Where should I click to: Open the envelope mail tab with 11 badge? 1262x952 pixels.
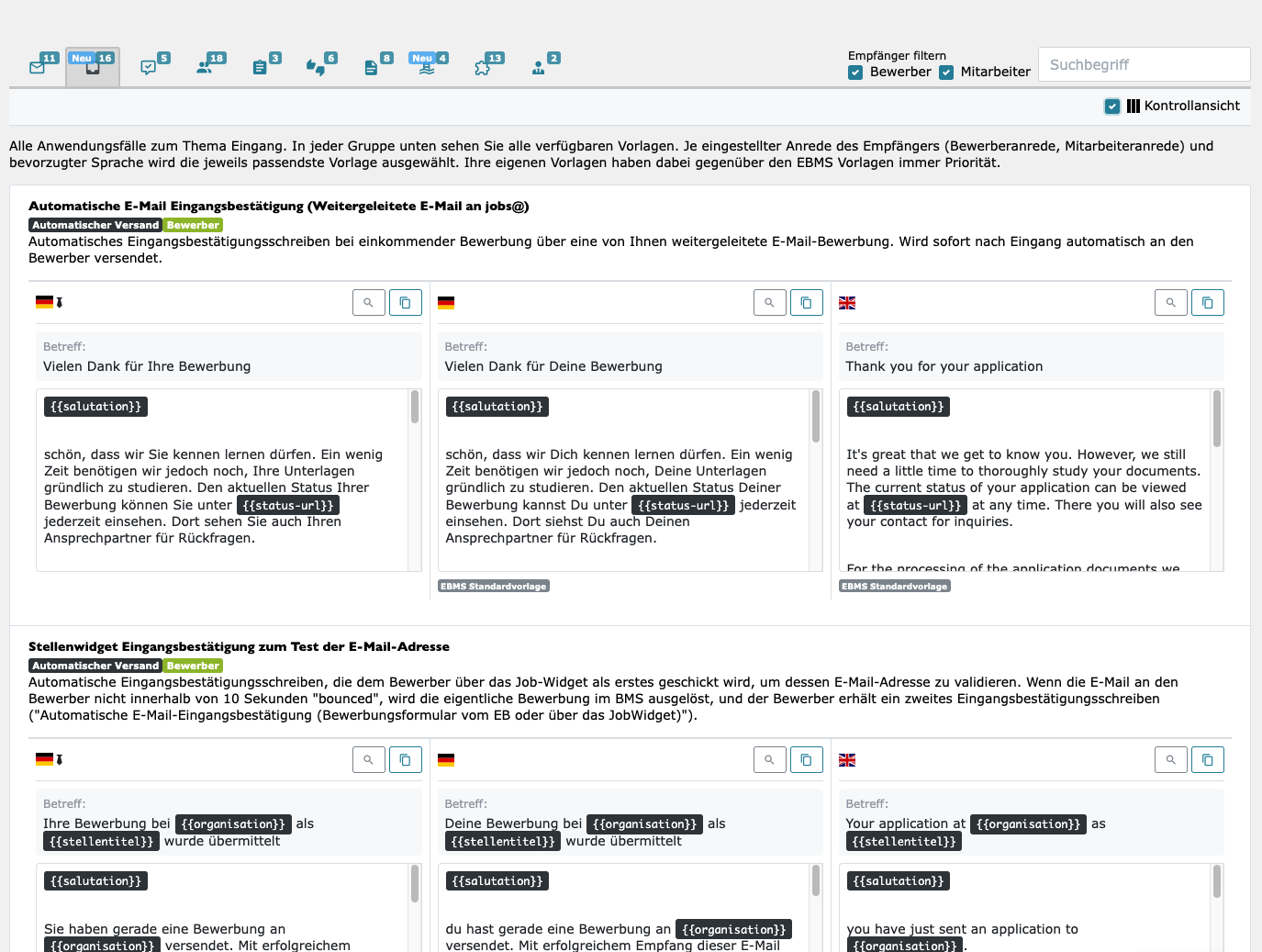coord(39,67)
